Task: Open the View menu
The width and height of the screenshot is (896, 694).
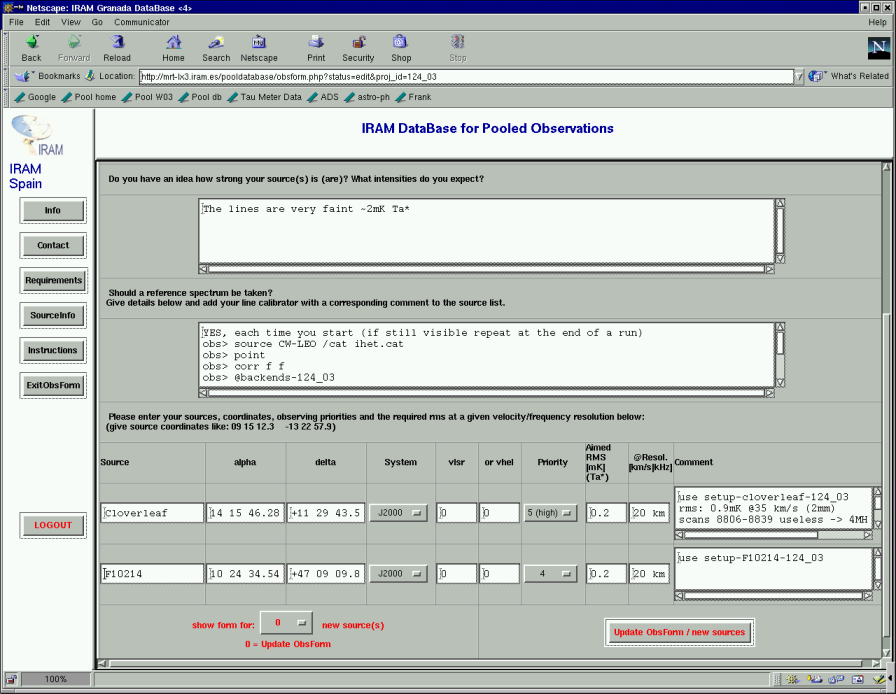Action: point(71,21)
